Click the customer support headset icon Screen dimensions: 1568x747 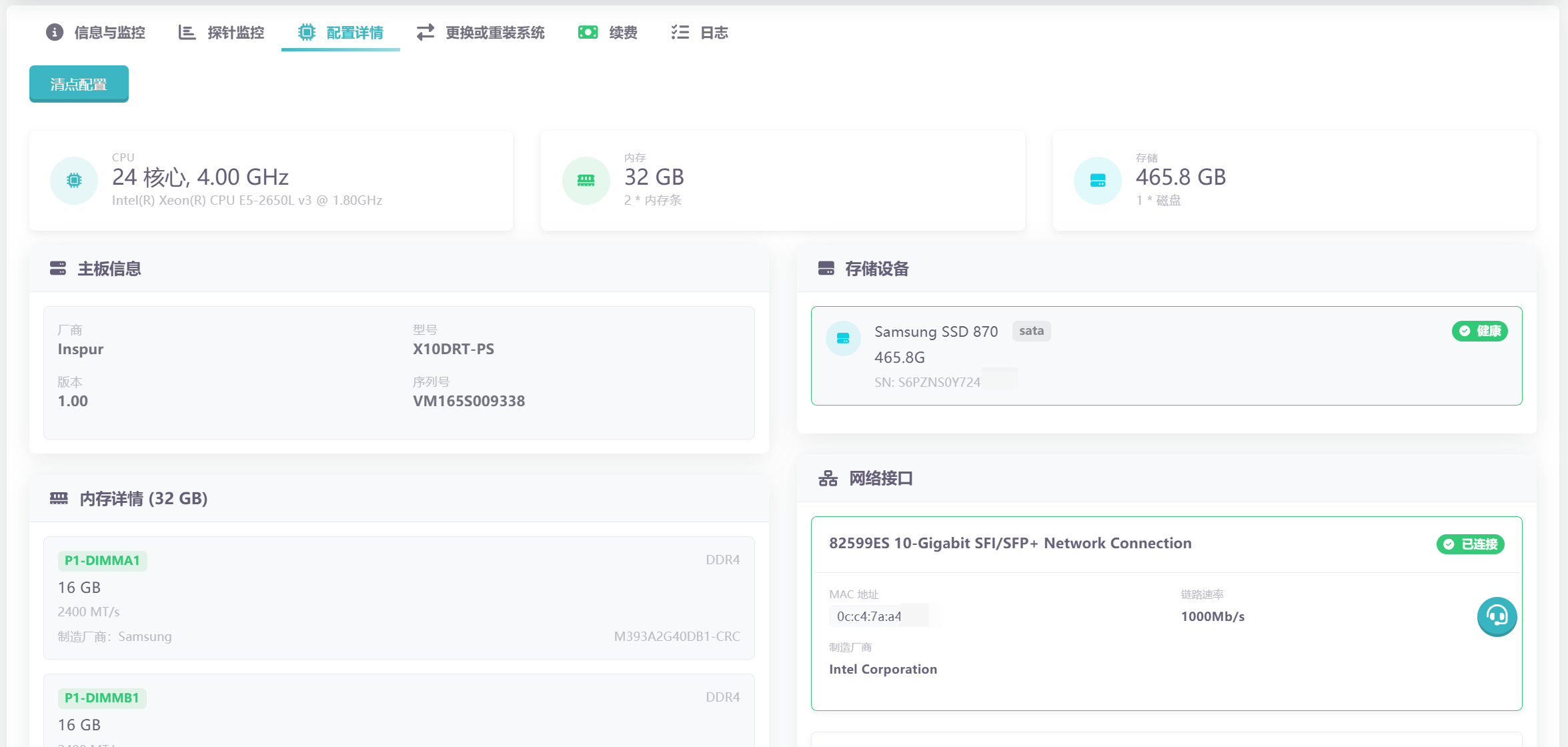(1497, 616)
